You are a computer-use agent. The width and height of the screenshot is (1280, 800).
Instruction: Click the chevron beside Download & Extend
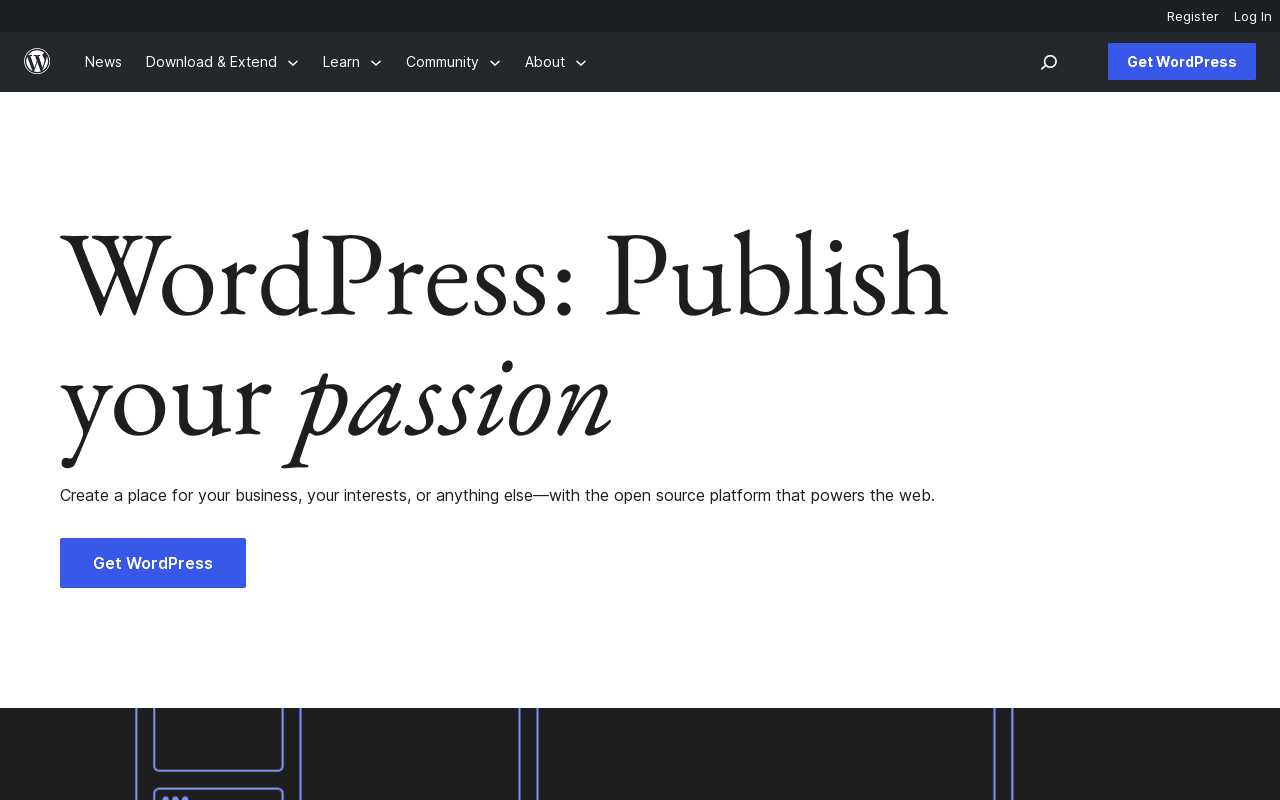[292, 62]
